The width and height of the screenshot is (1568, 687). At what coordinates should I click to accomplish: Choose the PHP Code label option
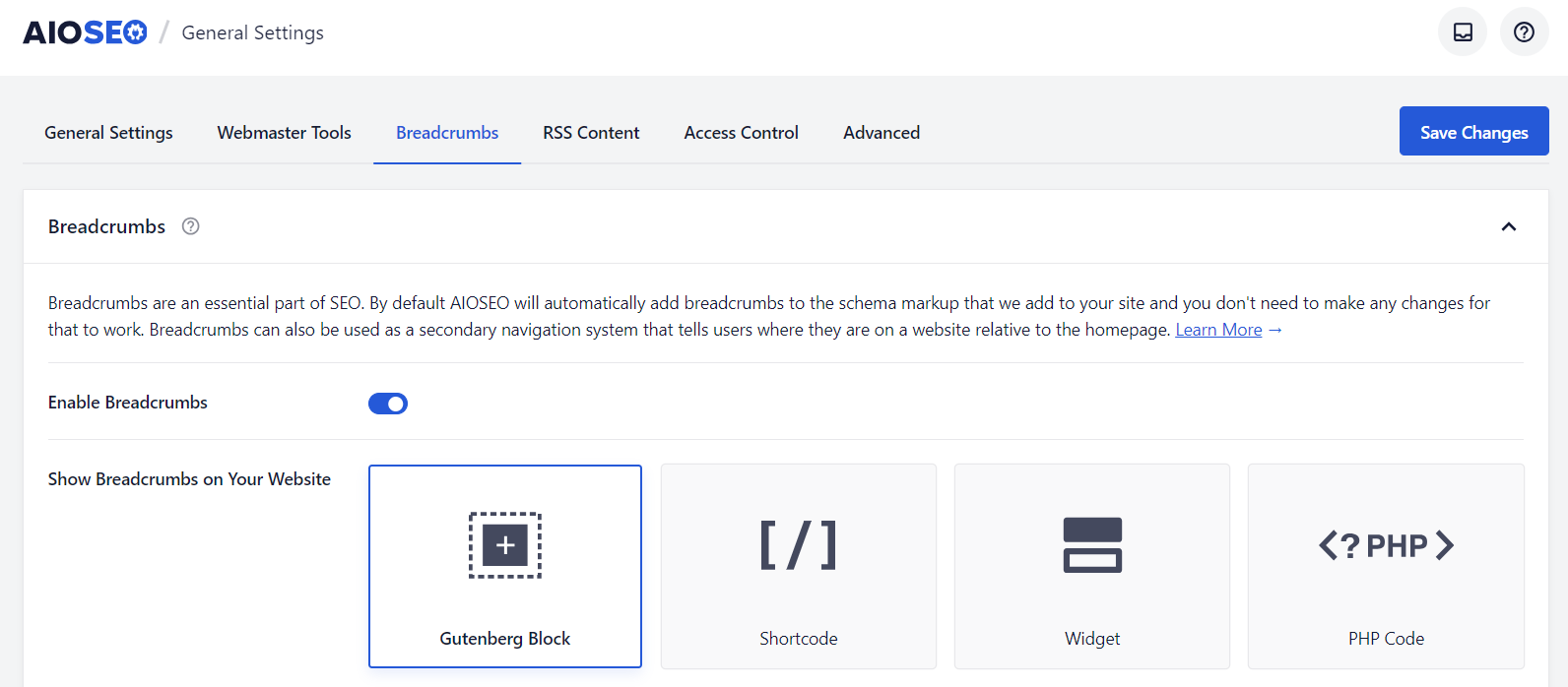1386,639
